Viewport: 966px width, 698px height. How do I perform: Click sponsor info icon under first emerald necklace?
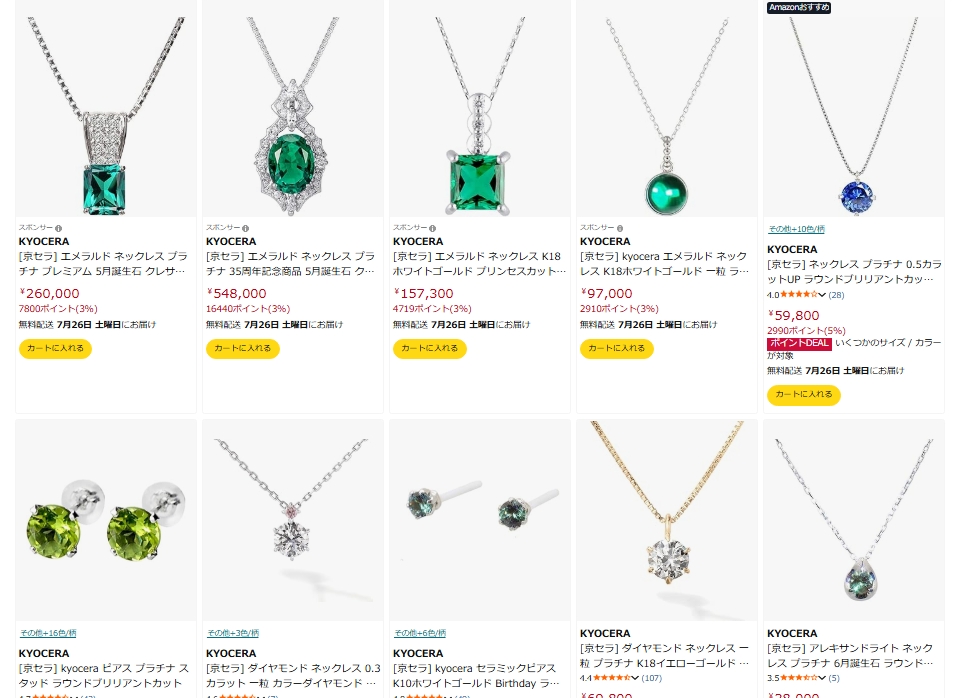click(x=59, y=228)
